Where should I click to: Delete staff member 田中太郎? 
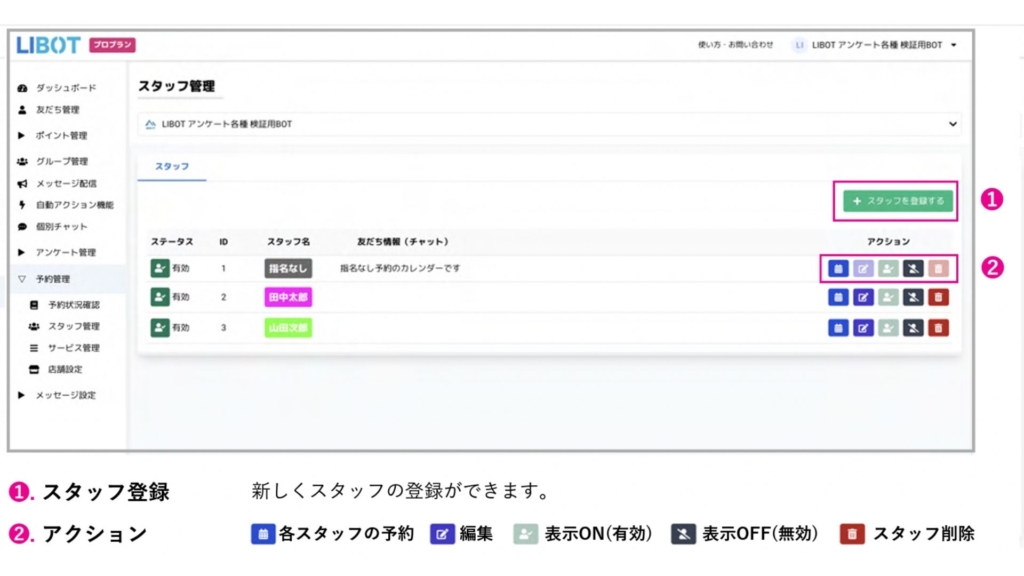click(x=938, y=297)
